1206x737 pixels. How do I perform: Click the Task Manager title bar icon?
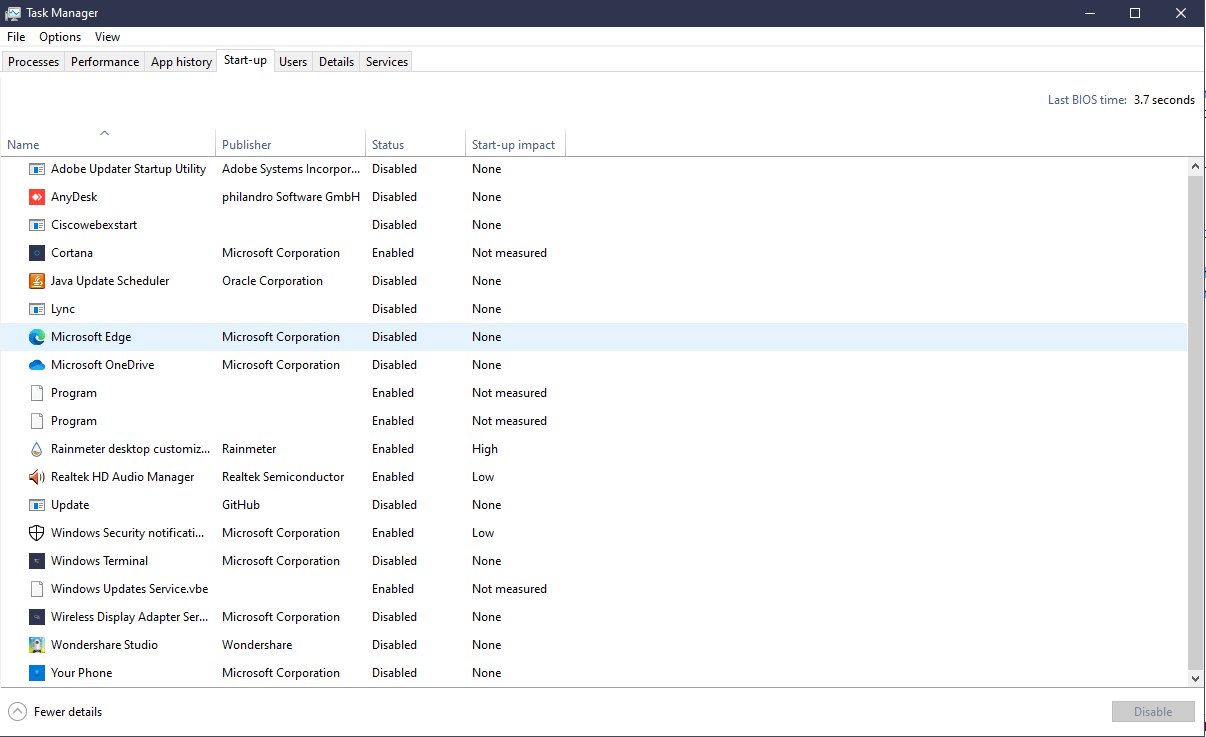point(13,13)
